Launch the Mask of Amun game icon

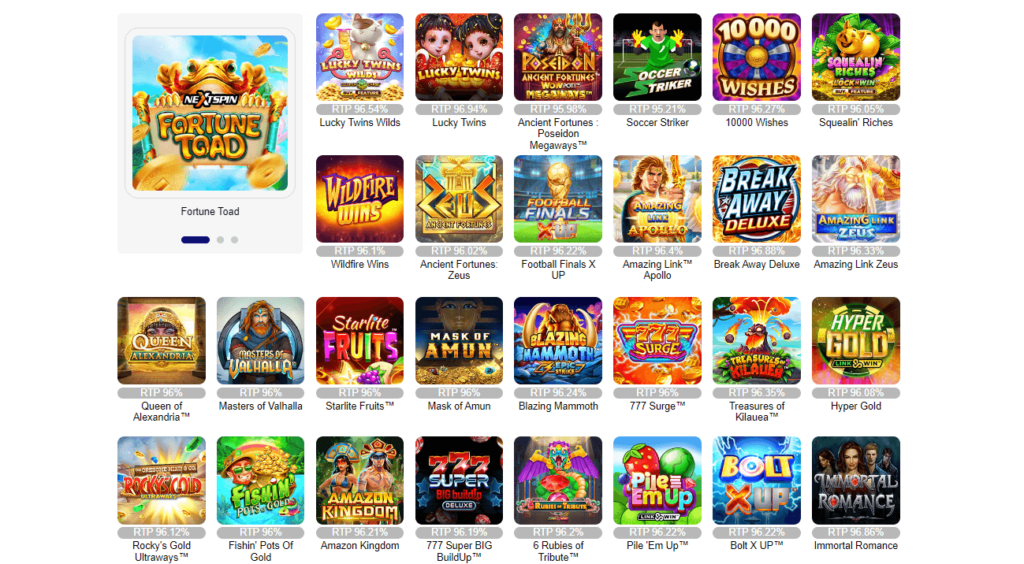(459, 341)
